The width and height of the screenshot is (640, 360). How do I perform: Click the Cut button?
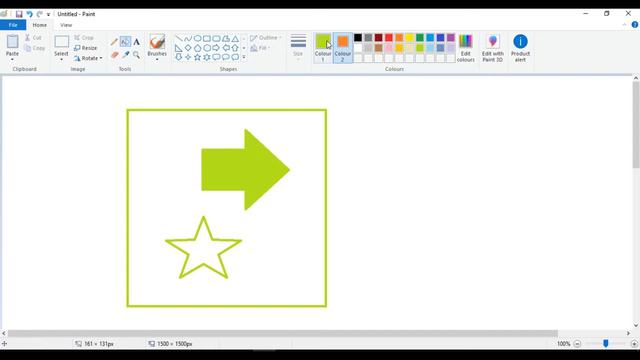[x=33, y=38]
